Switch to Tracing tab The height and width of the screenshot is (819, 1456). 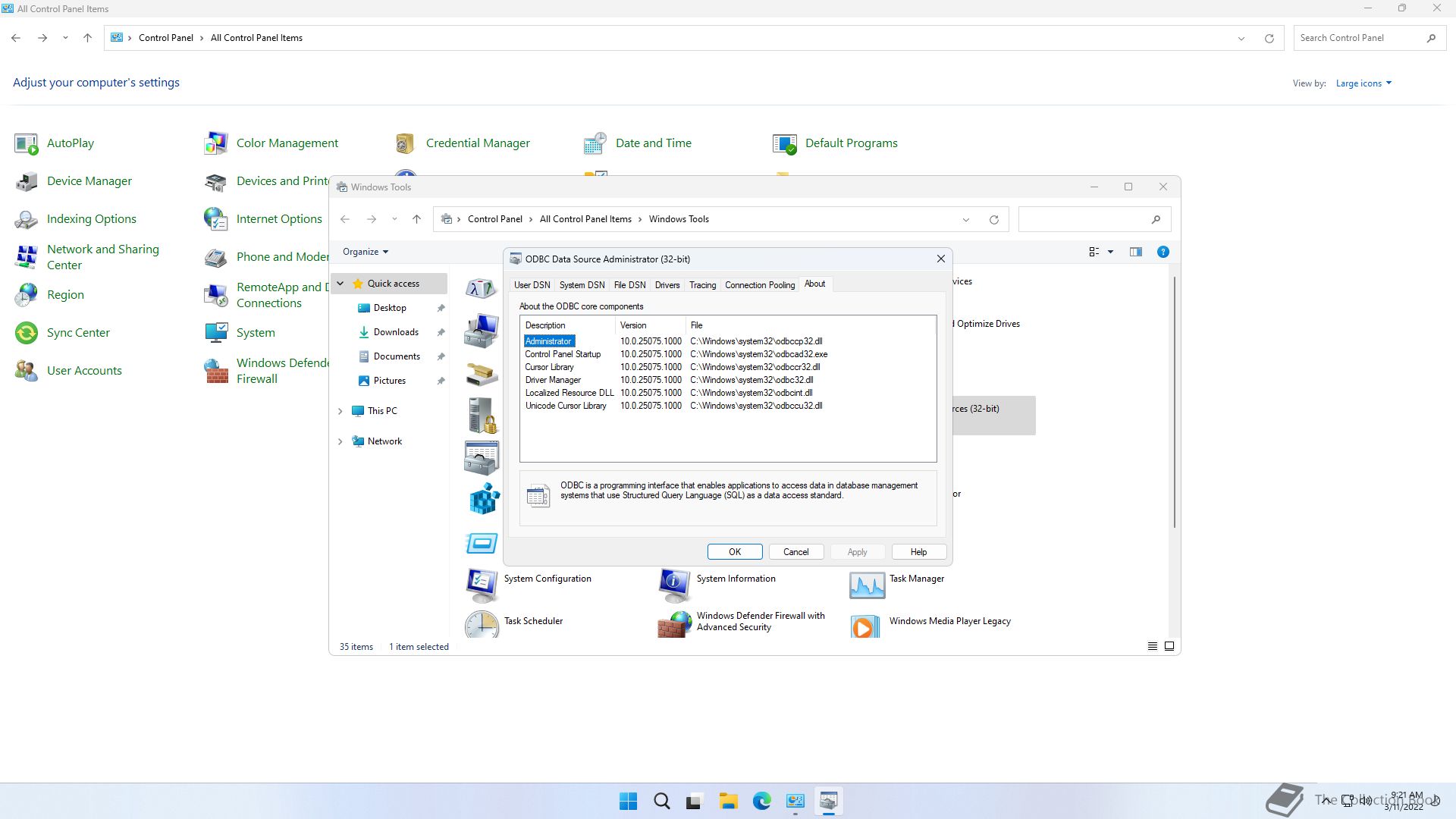pyautogui.click(x=701, y=285)
